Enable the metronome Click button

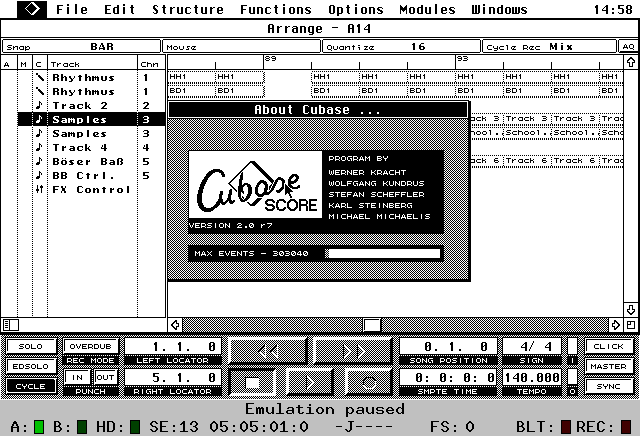pos(608,346)
